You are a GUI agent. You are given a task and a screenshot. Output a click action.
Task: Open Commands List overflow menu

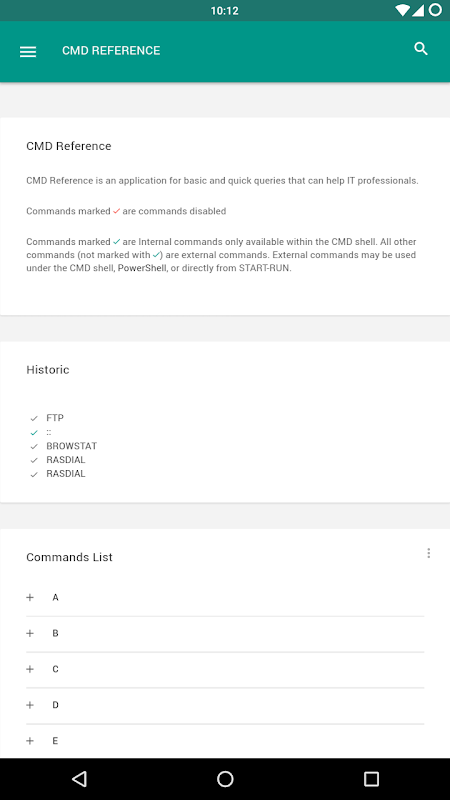tap(429, 553)
